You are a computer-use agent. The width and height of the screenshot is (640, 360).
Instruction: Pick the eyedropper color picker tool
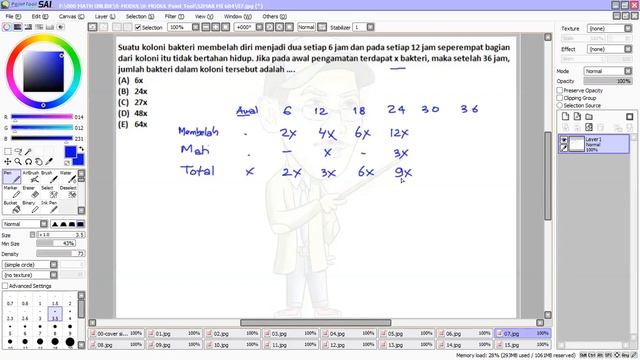[x=49, y=162]
